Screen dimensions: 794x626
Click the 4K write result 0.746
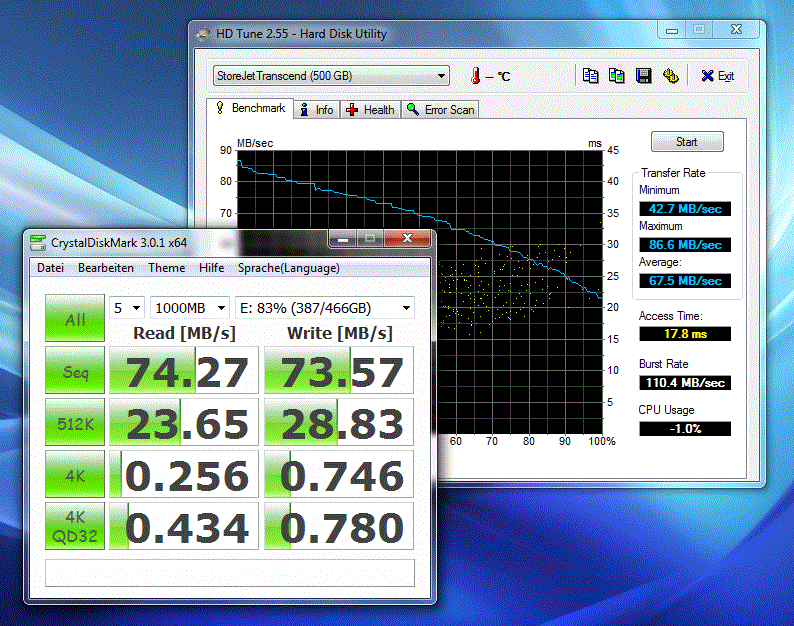pyautogui.click(x=339, y=474)
